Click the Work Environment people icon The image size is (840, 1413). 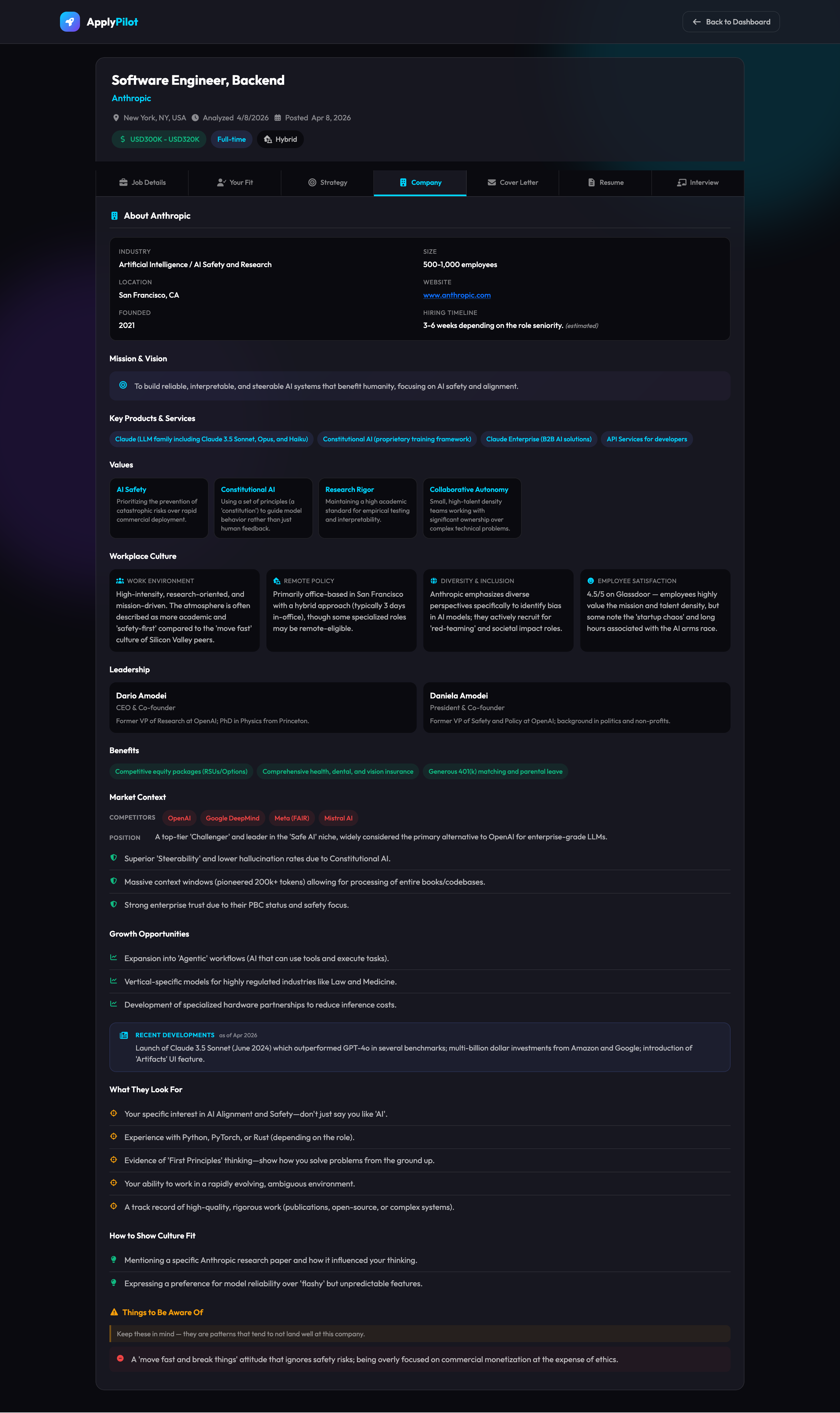pyautogui.click(x=120, y=581)
